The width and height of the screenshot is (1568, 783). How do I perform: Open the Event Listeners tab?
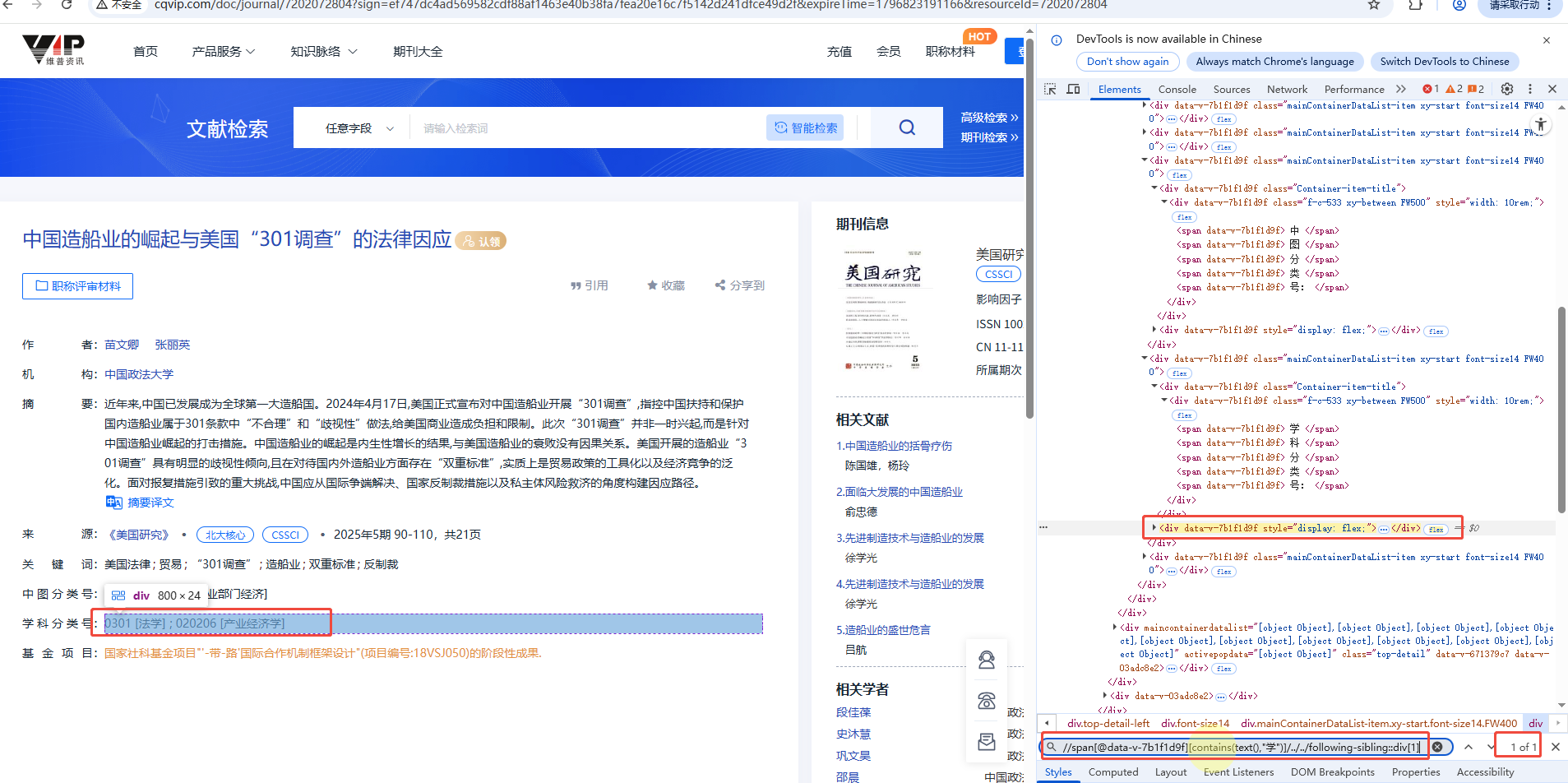1238,771
